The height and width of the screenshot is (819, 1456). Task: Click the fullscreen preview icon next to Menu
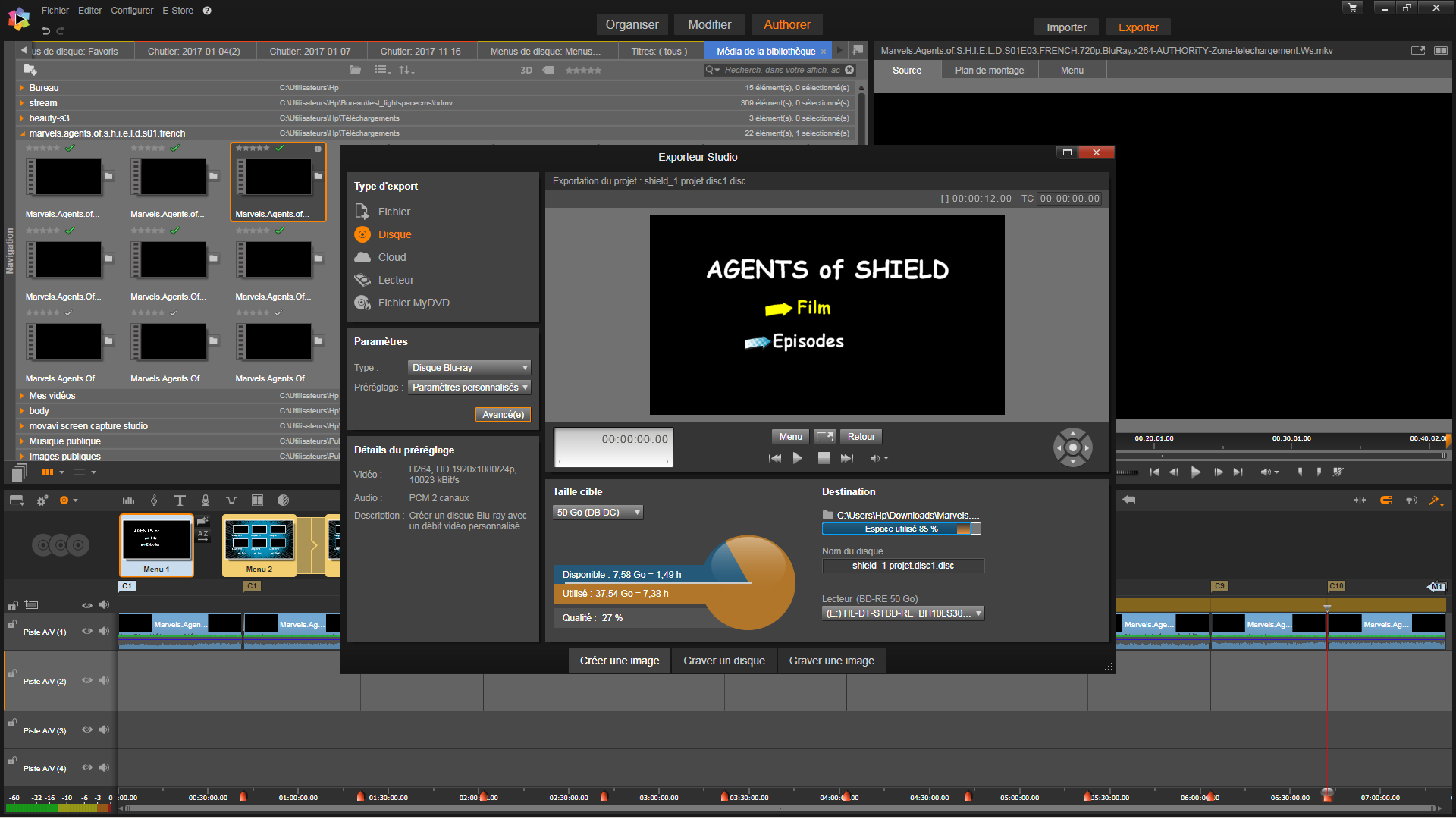(824, 436)
